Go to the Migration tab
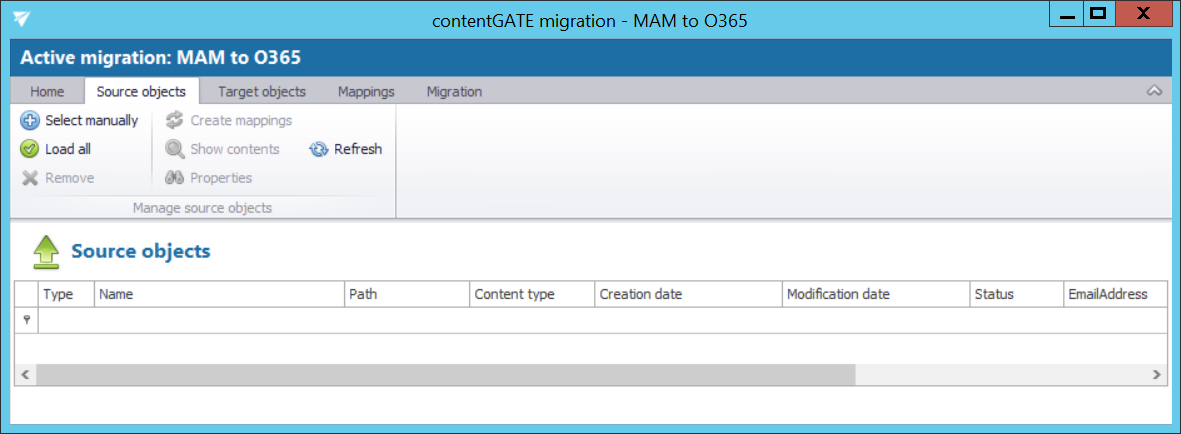The width and height of the screenshot is (1181, 434). (x=454, y=91)
